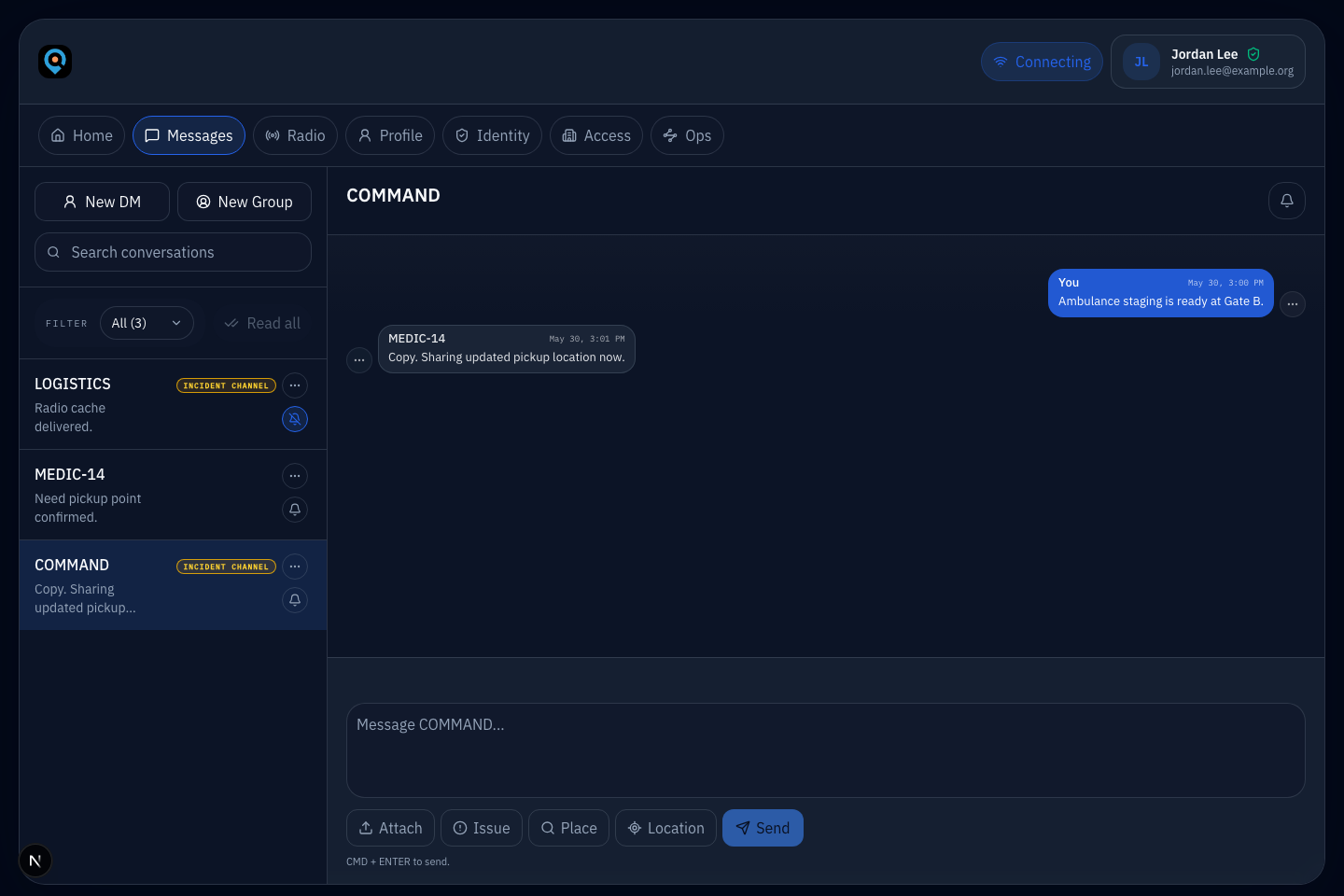Click the Search conversations field
The height and width of the screenshot is (896, 1344).
173,252
